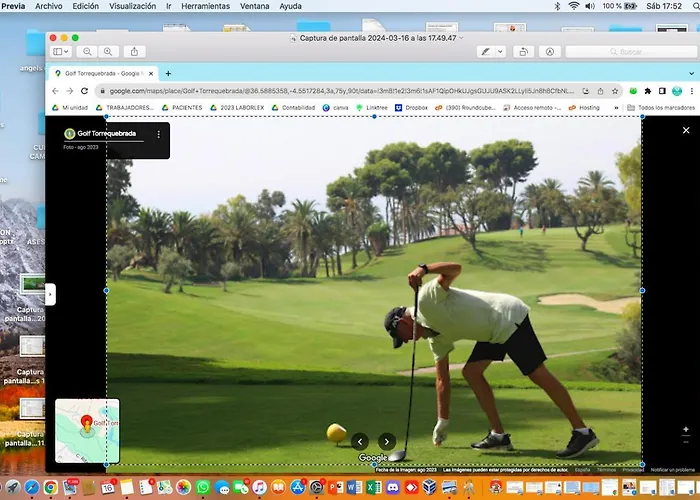
Task: Click the mini map thumbnail
Action: point(87,431)
